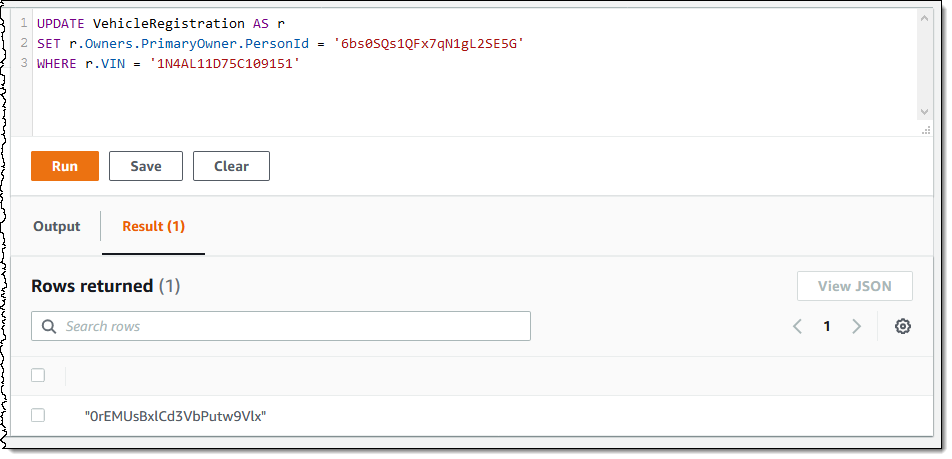Select page number 1 in pagination
Screen dimensions: 952x459
(827, 326)
